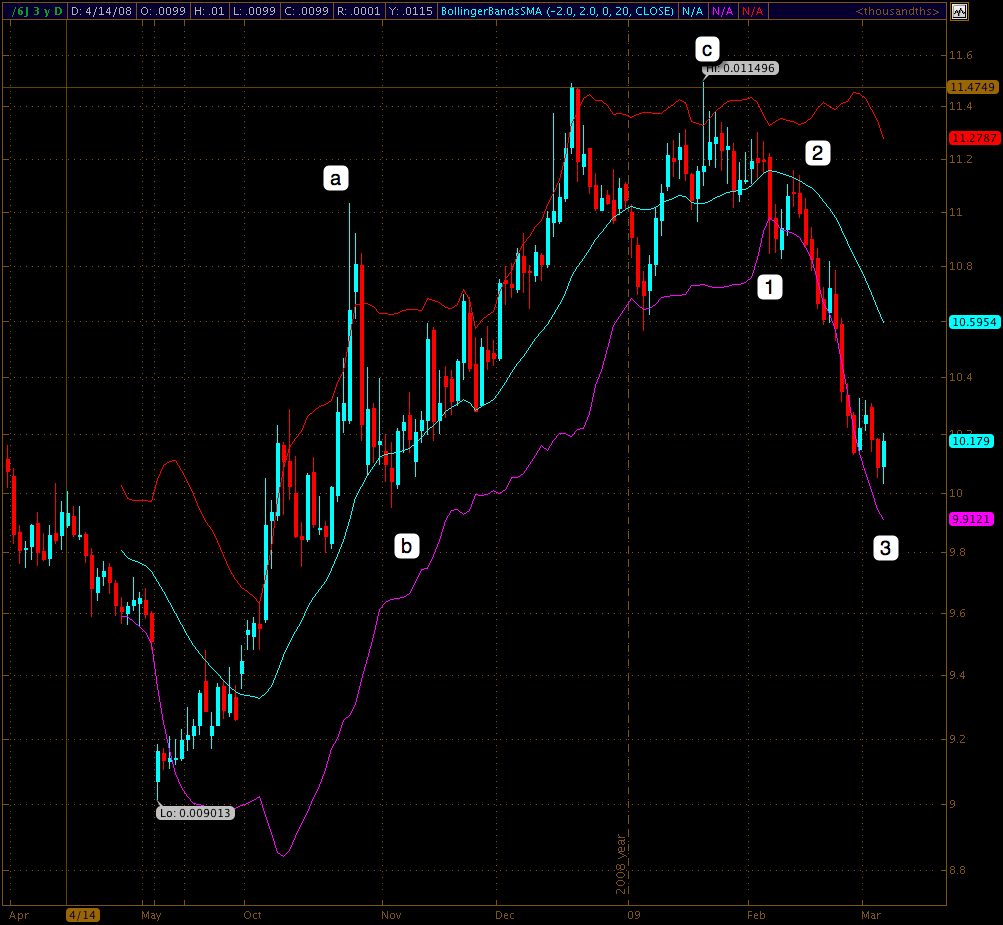Click the '2008 year' vertical divider label
This screenshot has height=925, width=1003.
[x=621, y=863]
